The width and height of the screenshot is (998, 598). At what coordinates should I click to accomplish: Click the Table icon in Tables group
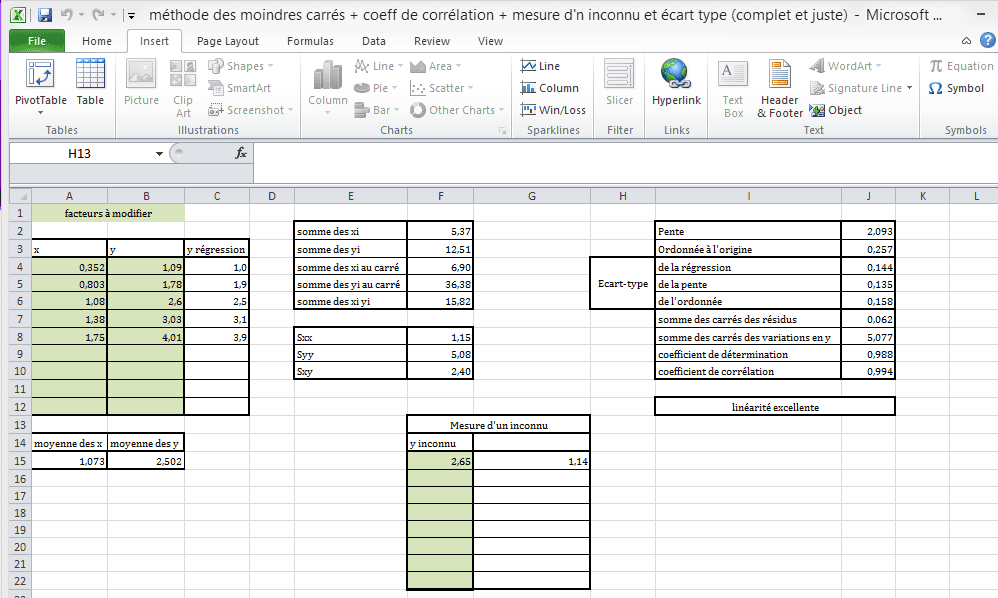(90, 83)
